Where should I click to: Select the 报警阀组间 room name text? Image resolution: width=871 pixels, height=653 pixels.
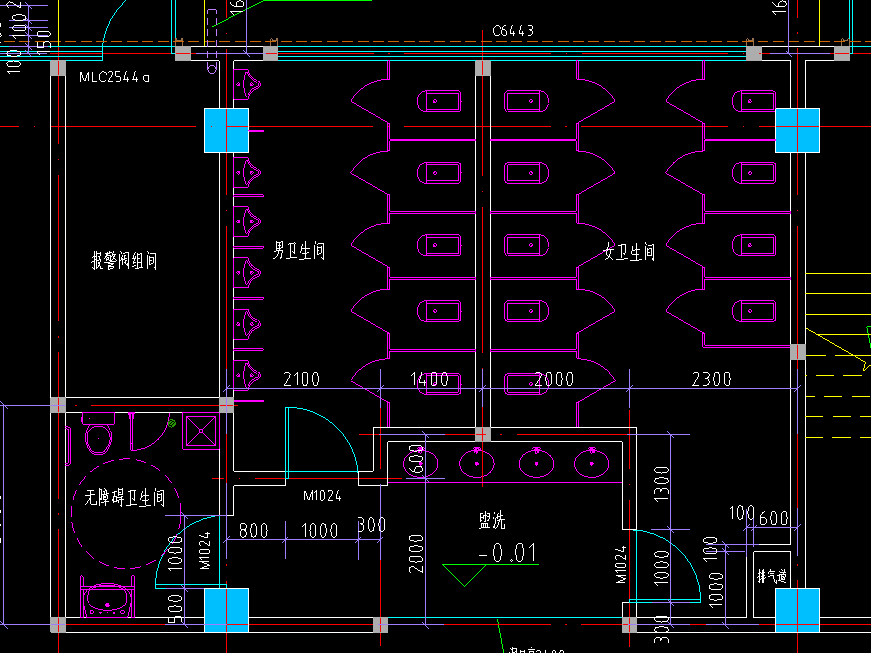(x=124, y=260)
